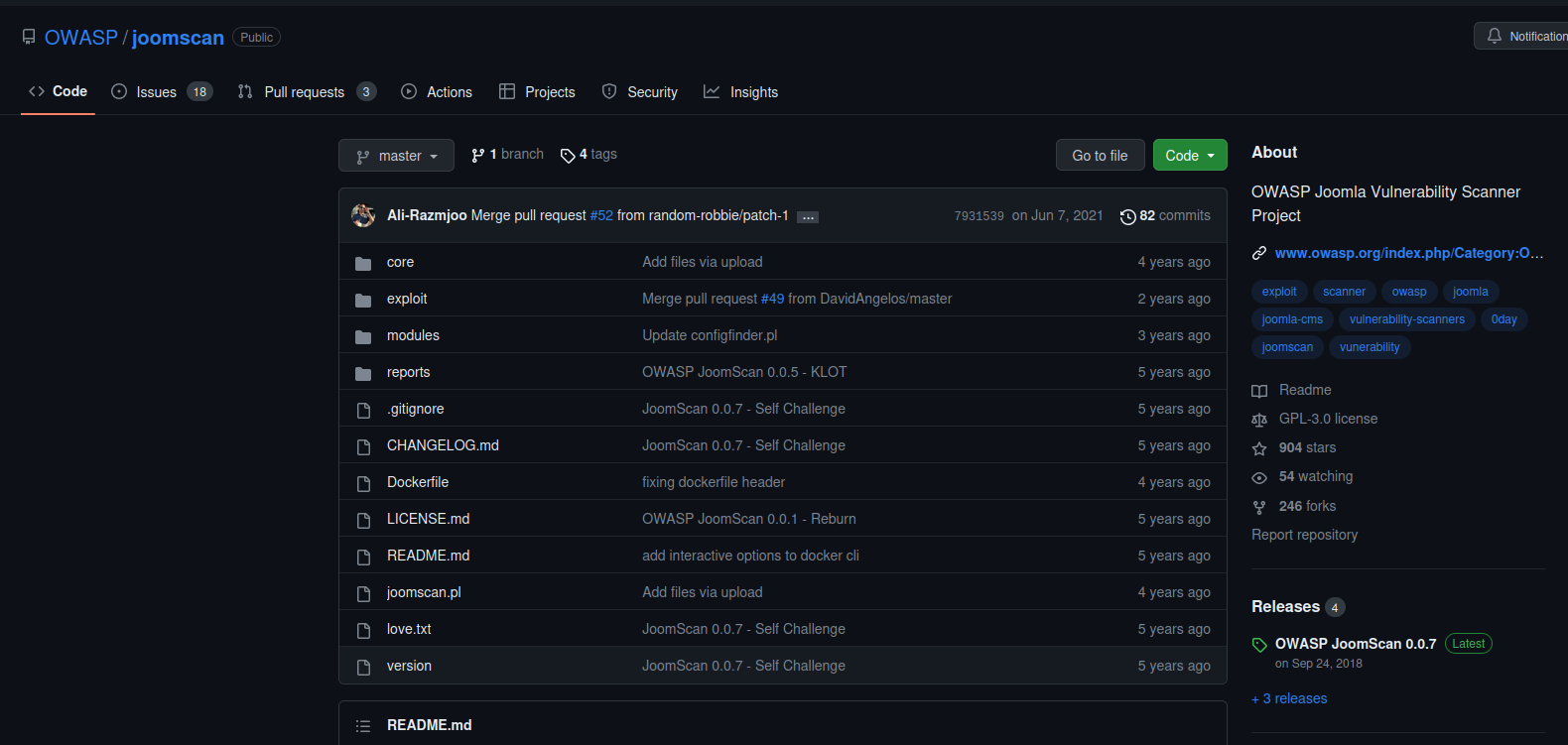This screenshot has height=745, width=1568.
Task: Open the 'Update configfinder.pl' commit message
Action: click(x=710, y=335)
